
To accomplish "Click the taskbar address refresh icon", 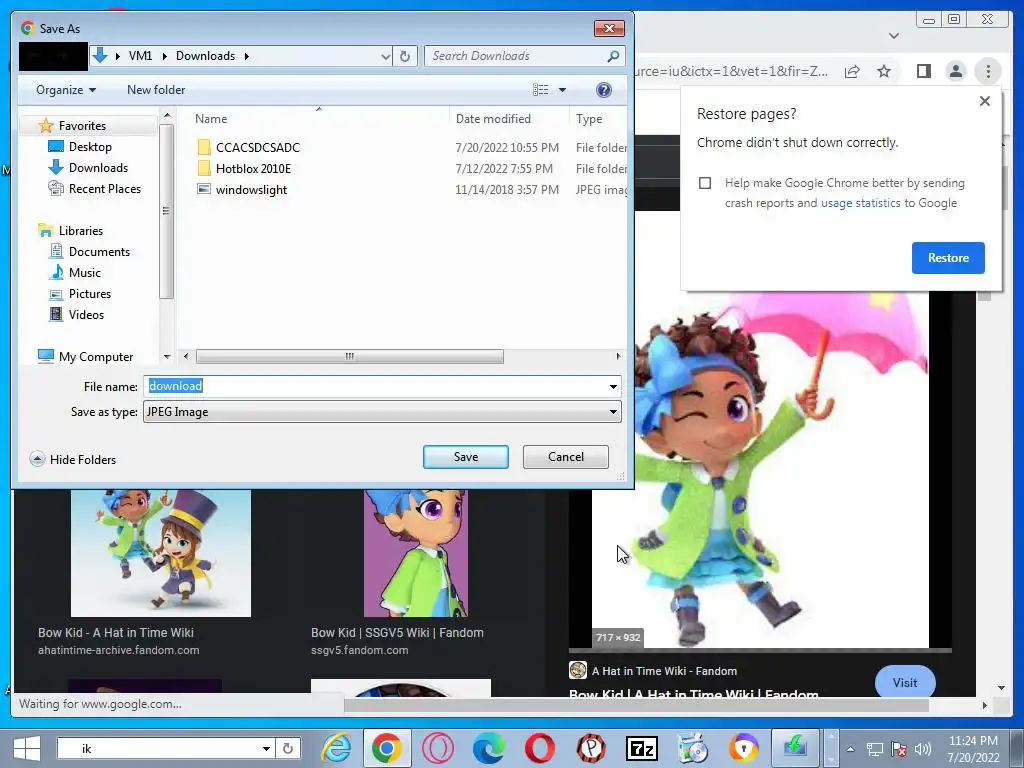I will pos(288,748).
